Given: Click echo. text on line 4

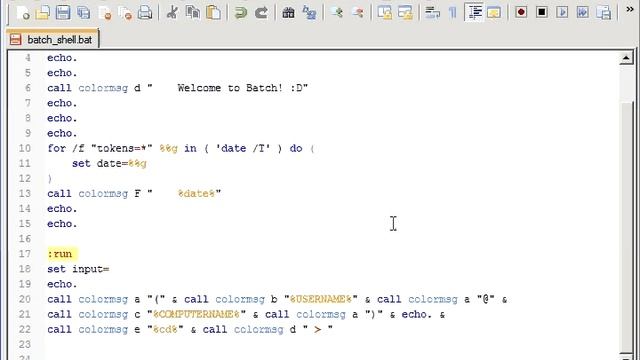Looking at the screenshot, I should pyautogui.click(x=62, y=58).
